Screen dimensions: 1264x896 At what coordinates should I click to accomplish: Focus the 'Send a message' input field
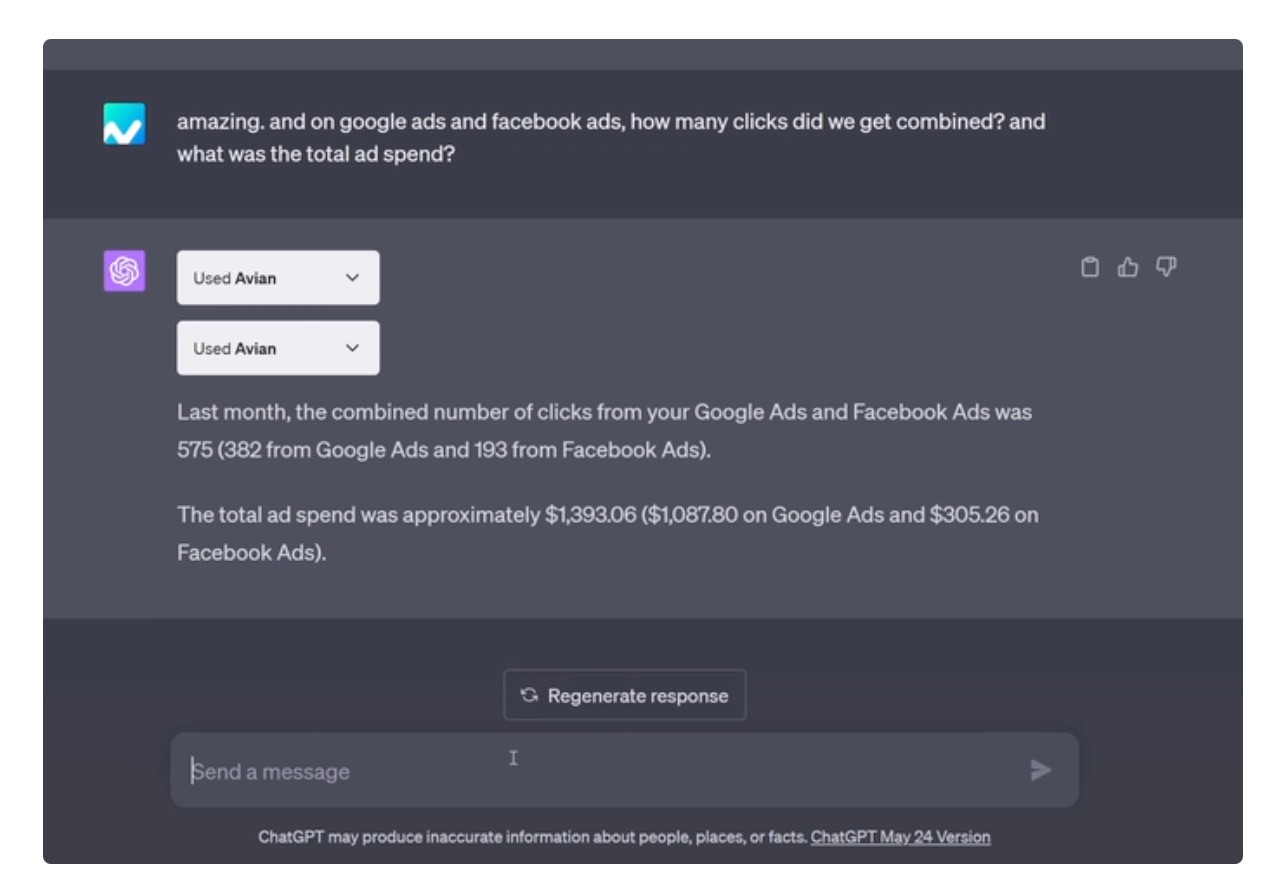[x=600, y=771]
